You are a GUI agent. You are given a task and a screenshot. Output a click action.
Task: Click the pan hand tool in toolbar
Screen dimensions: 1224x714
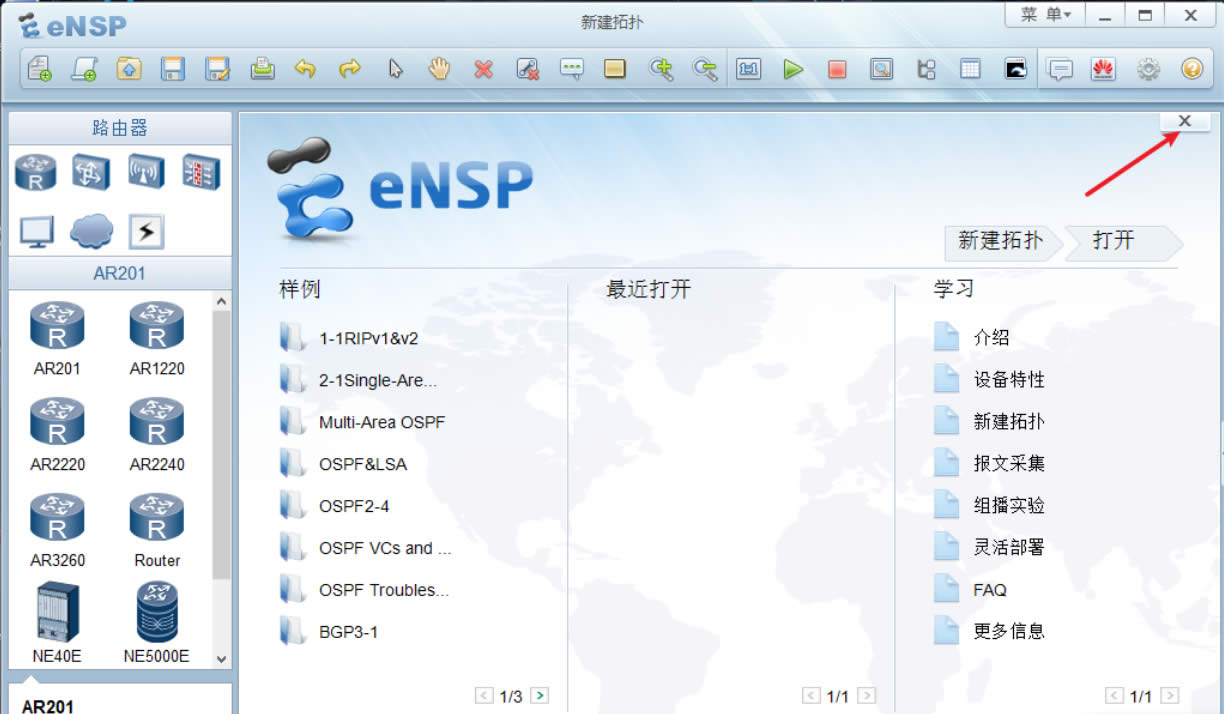440,69
